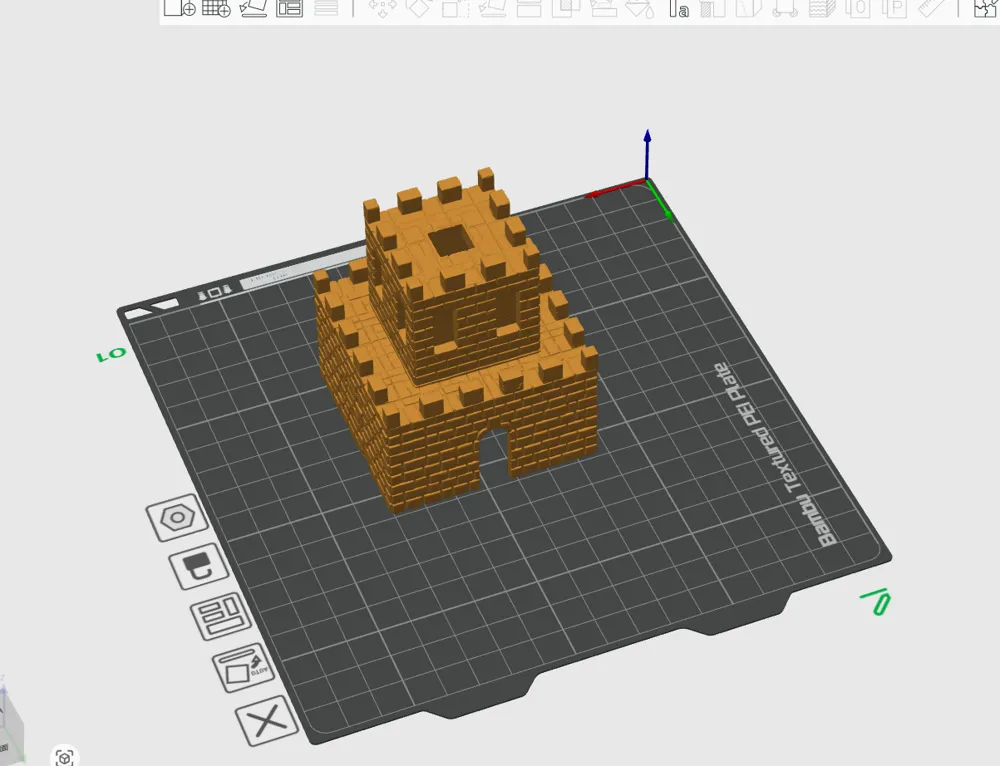Select the Scale tool in toolbar
The image size is (1000, 766).
tap(455, 8)
